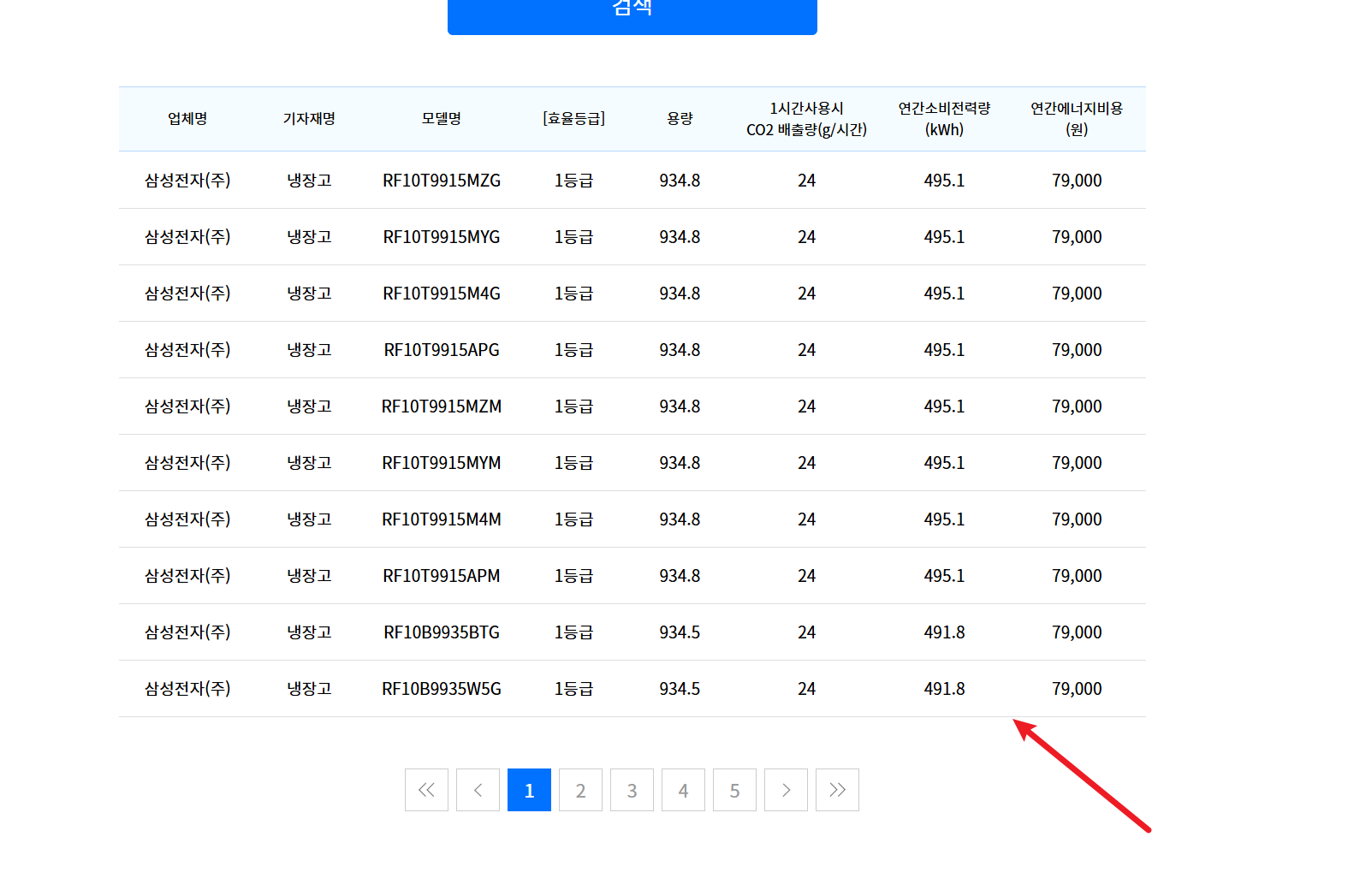1348x896 pixels.
Task: Click 79,000 in the RF10B9935W5G row
Action: 1077,689
